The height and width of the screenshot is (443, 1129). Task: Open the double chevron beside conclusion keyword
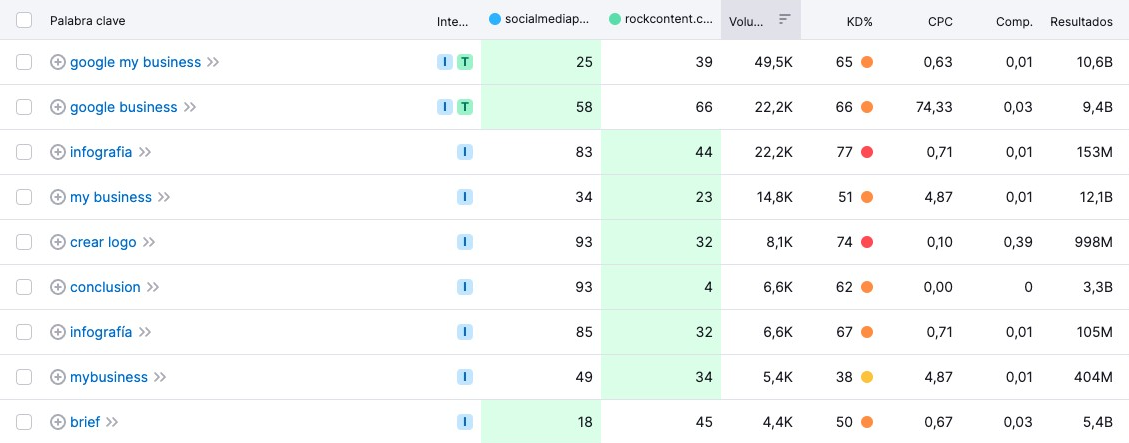click(x=153, y=287)
